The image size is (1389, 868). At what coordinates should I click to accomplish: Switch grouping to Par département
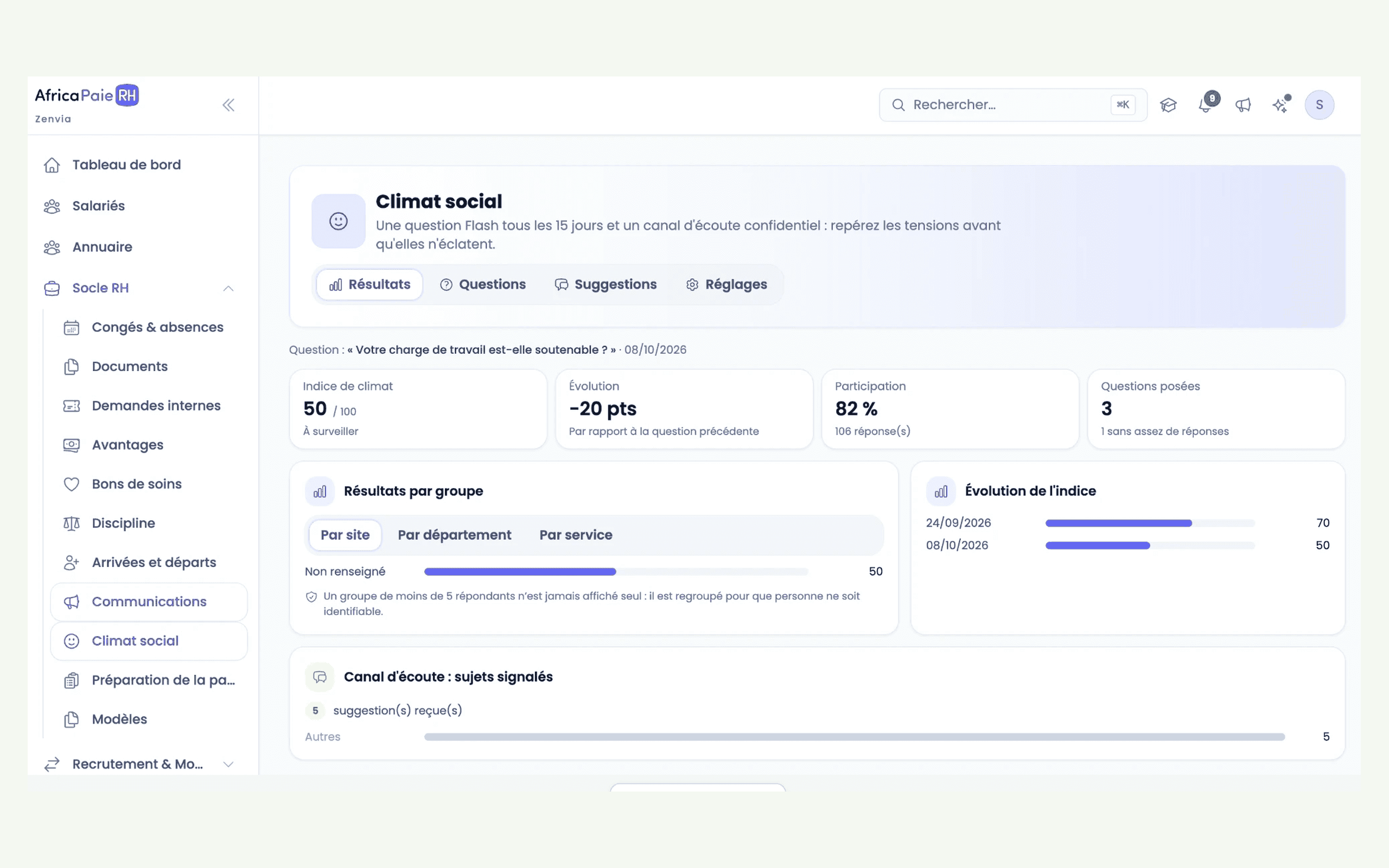(455, 535)
